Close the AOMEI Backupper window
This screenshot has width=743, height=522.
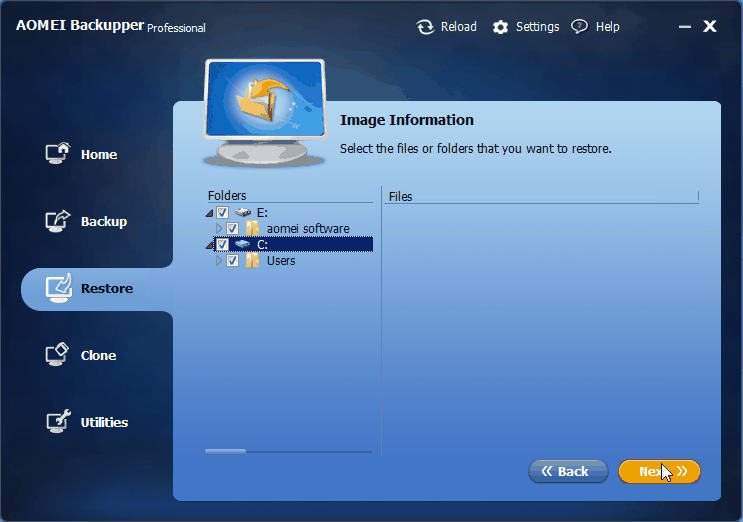[x=710, y=26]
